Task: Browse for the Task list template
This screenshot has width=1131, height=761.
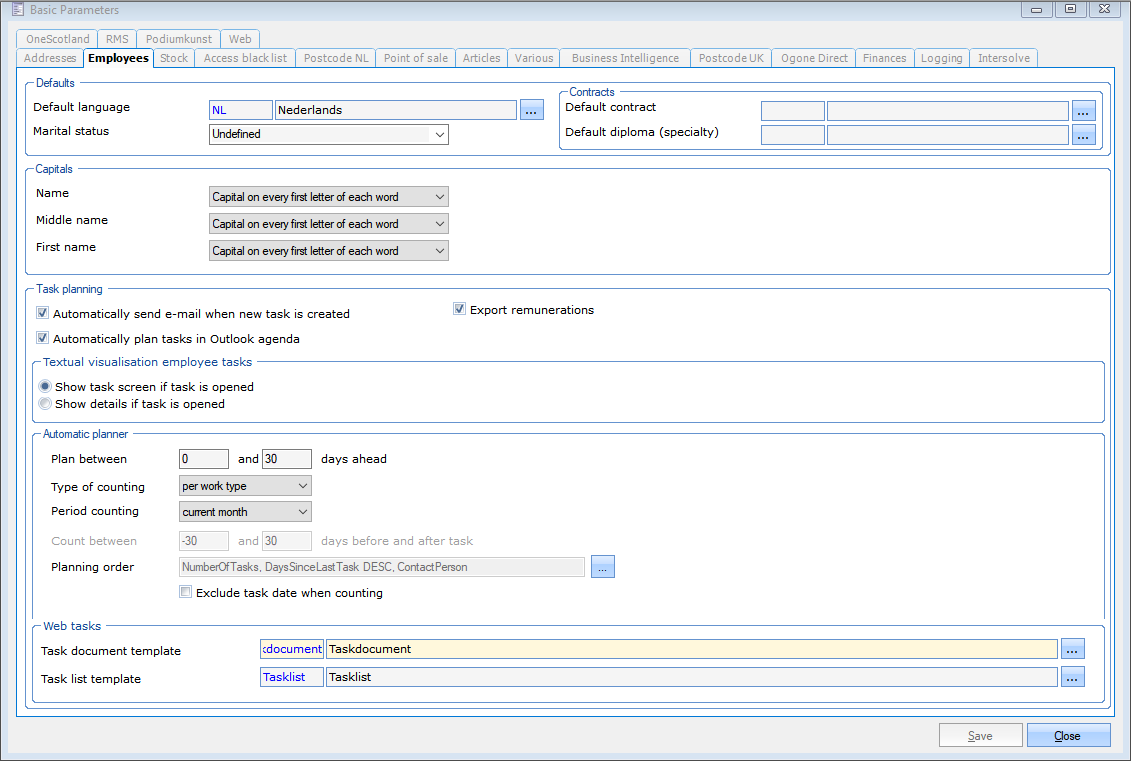Action: 1072,677
